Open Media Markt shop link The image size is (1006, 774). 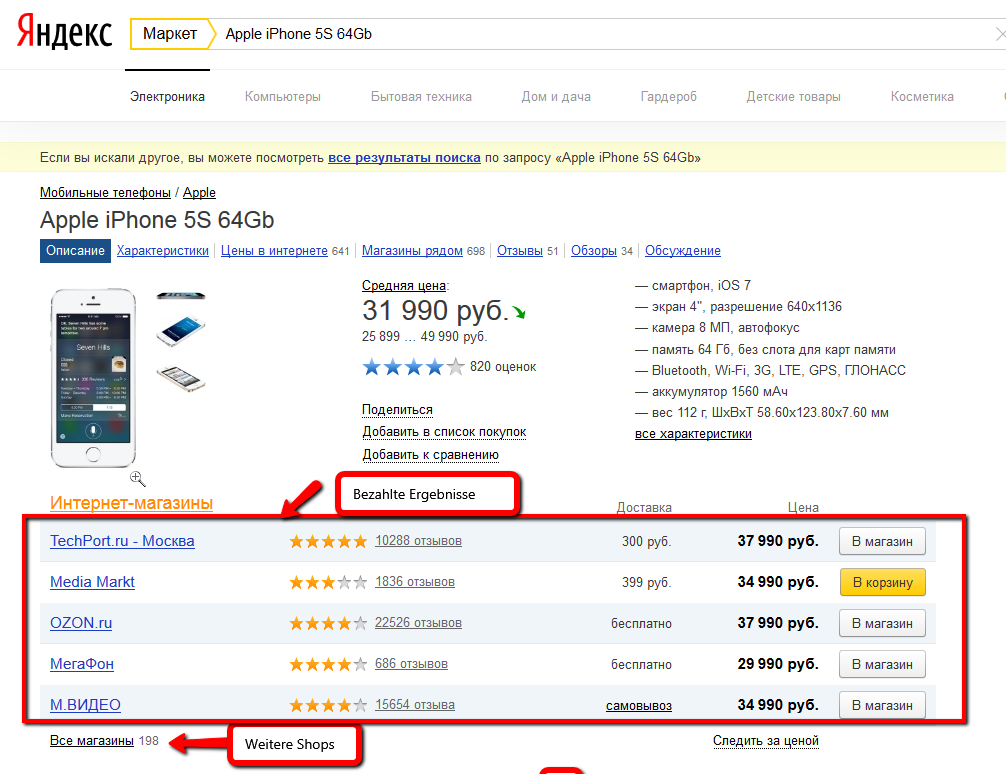click(92, 582)
